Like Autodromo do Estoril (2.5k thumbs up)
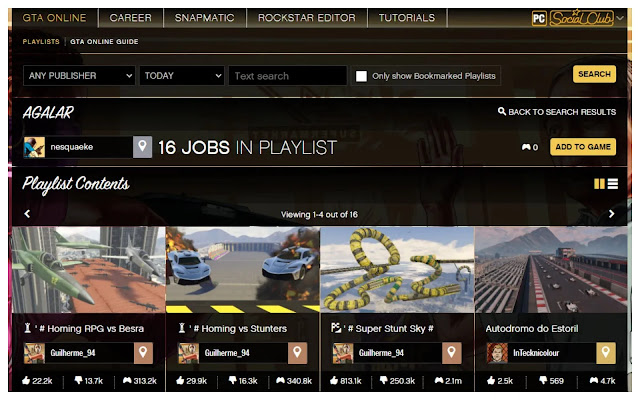 491,381
